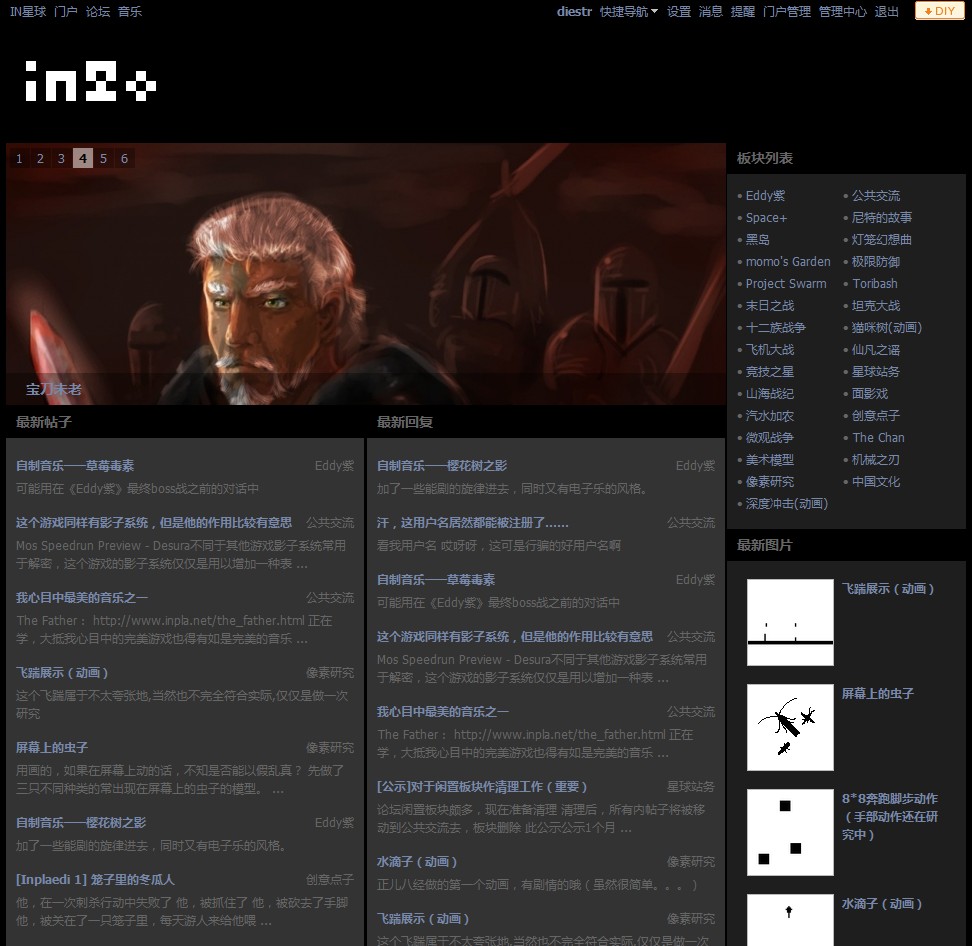Open the 十二族战争 board

click(775, 328)
